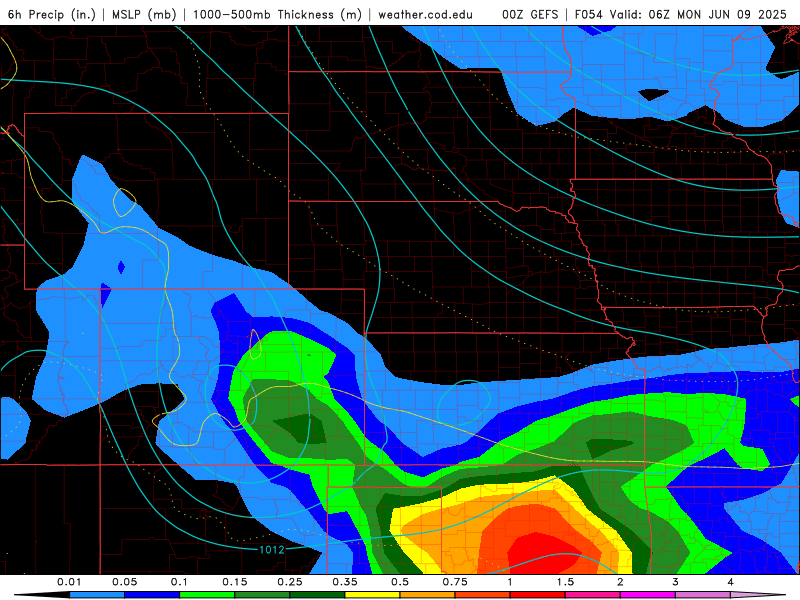Click the '0.15' colorbar tick label
The width and height of the screenshot is (800, 600).
(x=235, y=582)
